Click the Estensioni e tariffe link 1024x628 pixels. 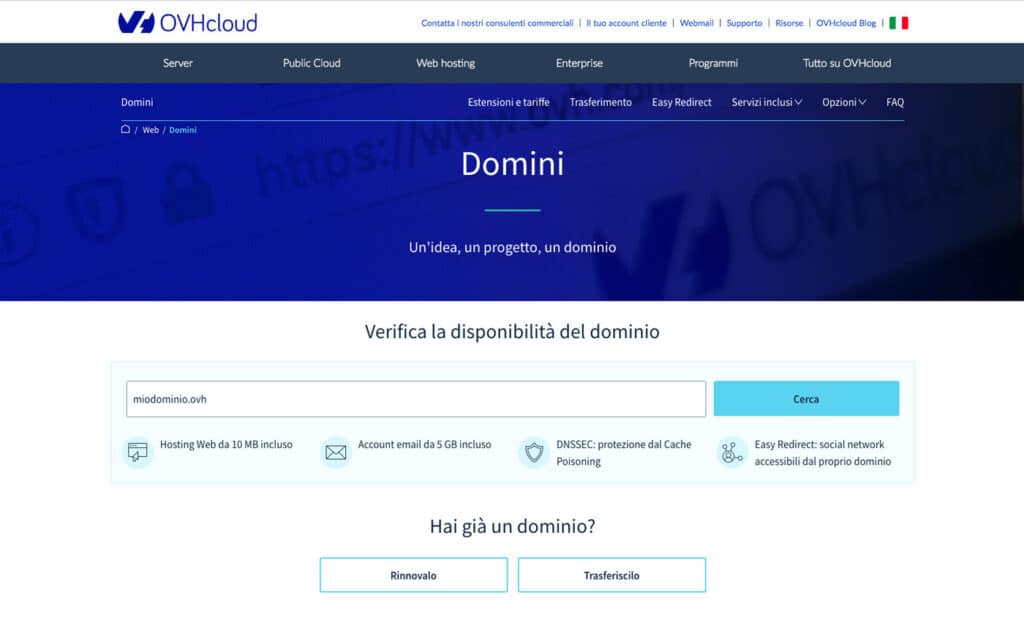508,102
